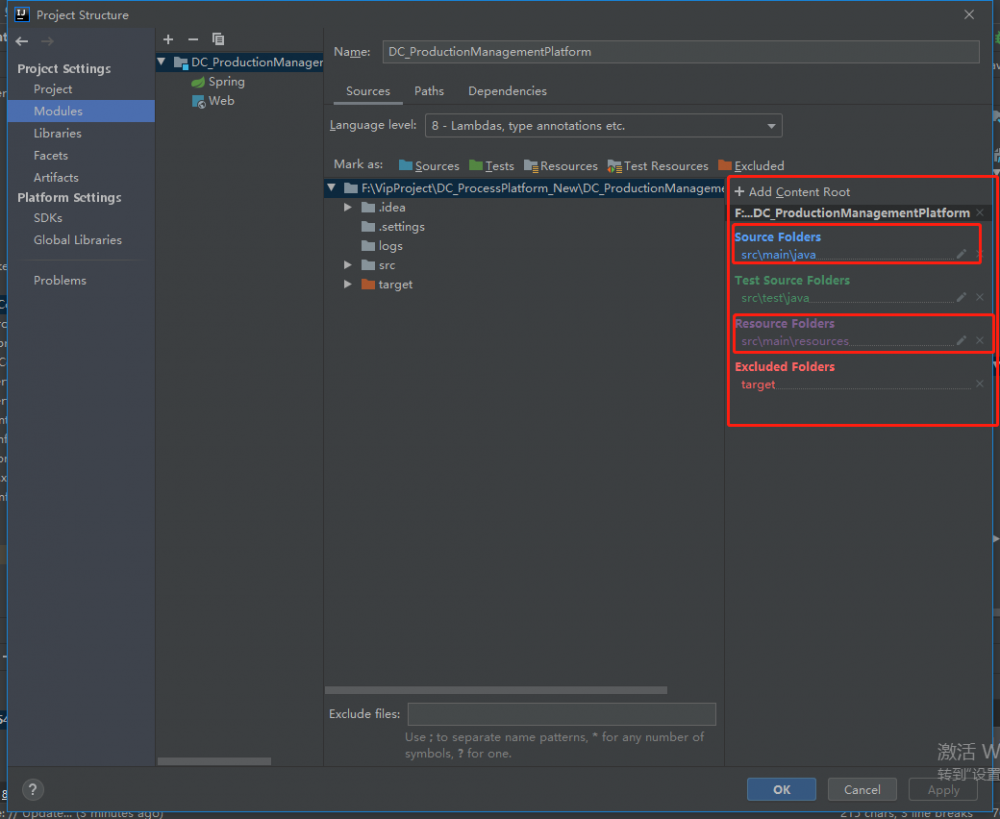The image size is (1000, 819).
Task: Click the remove module minus icon
Action: coord(193,39)
